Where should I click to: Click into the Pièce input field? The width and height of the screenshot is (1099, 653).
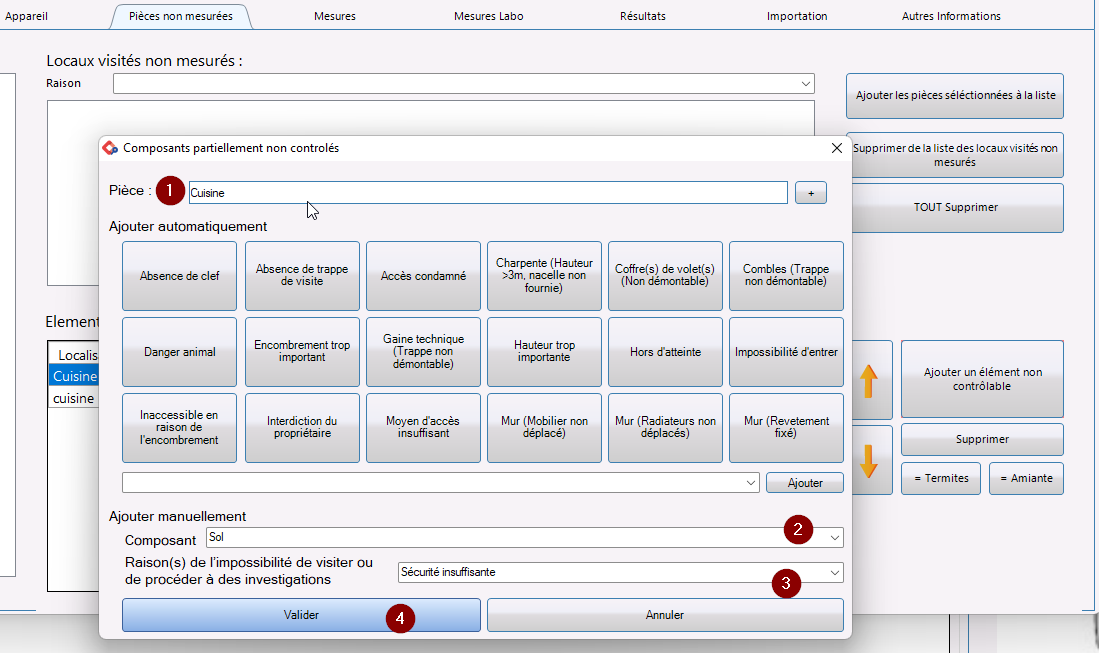point(488,193)
